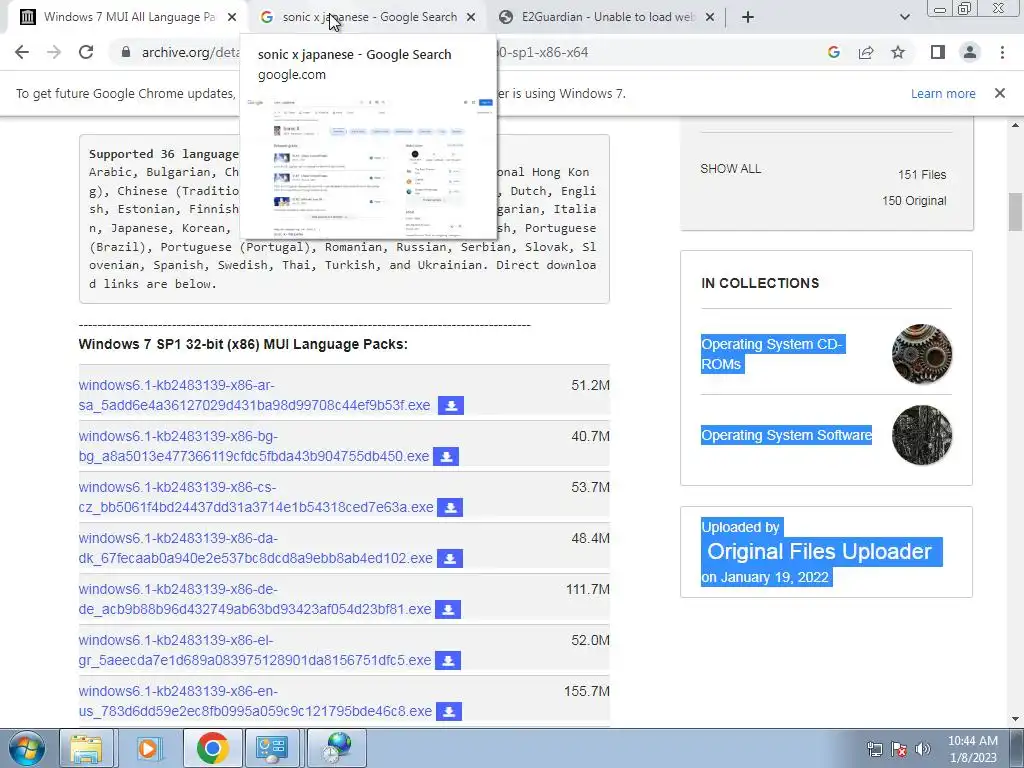Reload the current page
1024x768 pixels.
tap(86, 52)
